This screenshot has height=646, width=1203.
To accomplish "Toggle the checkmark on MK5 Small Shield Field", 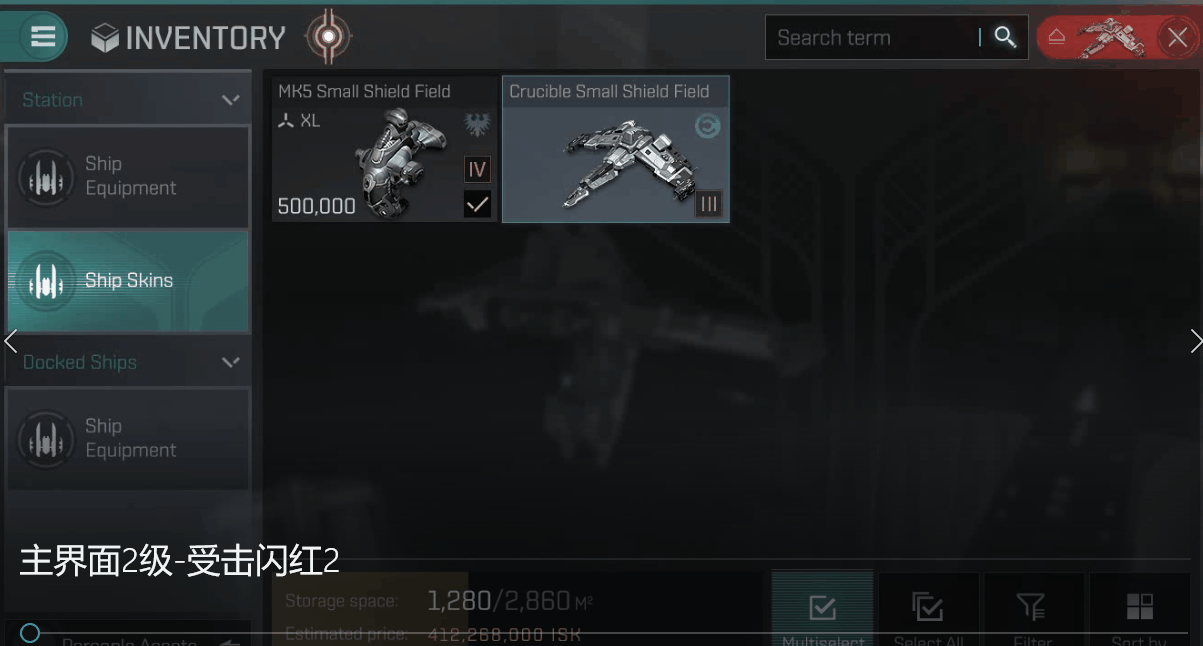I will point(478,205).
